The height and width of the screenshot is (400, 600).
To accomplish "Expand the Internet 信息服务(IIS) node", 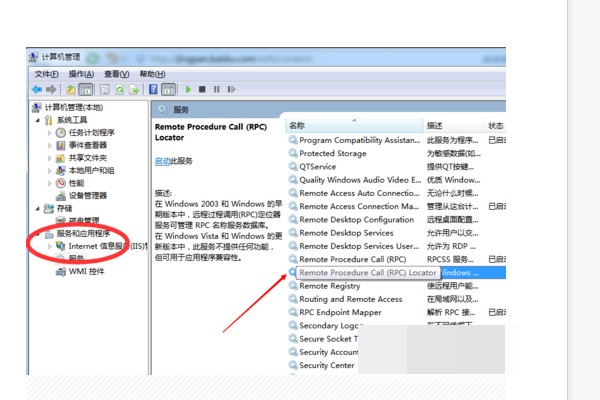I will click(50, 245).
